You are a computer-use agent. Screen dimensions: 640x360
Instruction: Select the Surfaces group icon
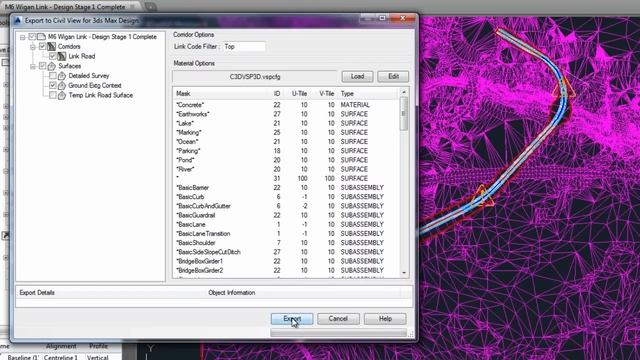51,66
